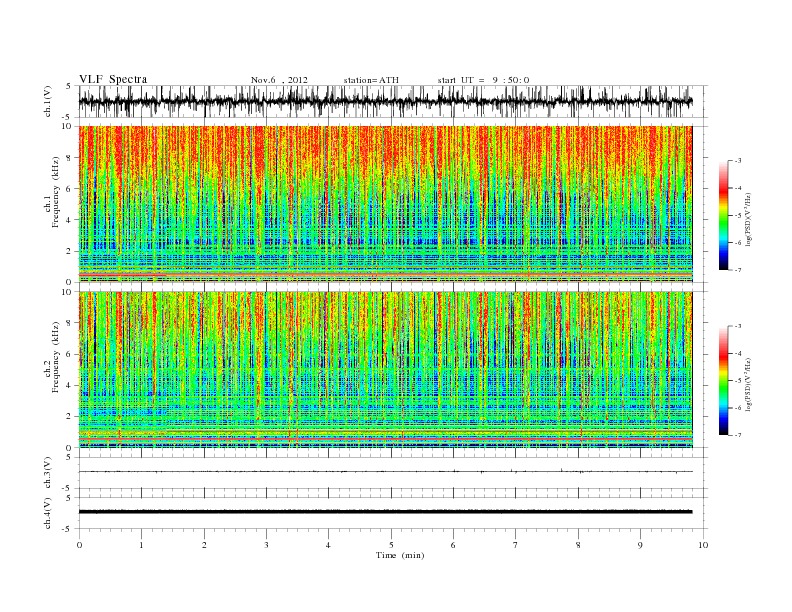The height and width of the screenshot is (612, 792).
Task: Click the time axis tick label "9"
Action: (640, 545)
